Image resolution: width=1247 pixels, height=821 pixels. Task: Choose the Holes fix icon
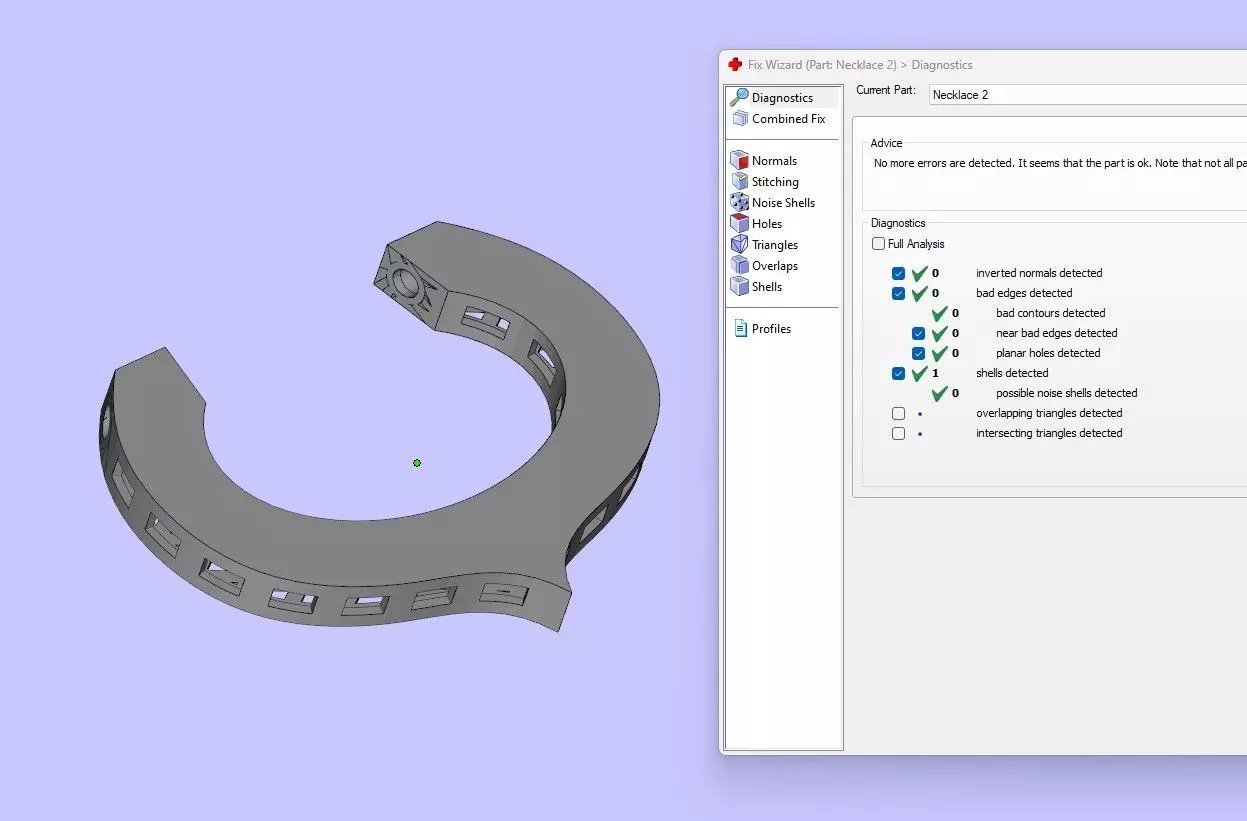pos(739,223)
